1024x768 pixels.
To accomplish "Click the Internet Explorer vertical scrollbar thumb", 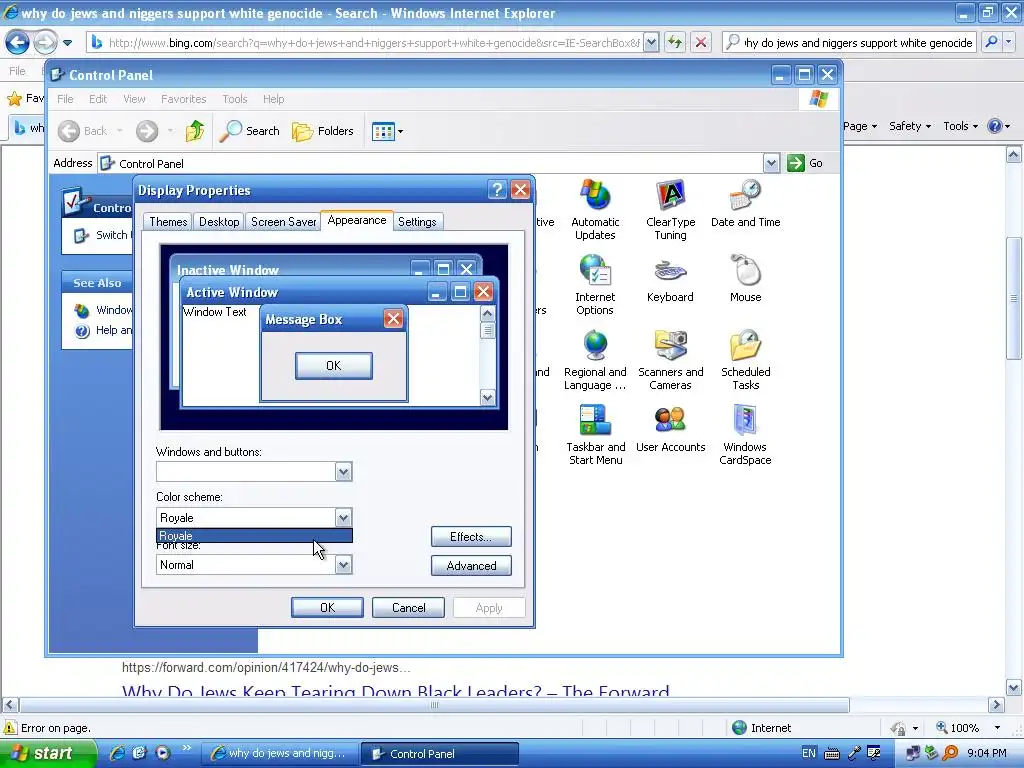I will pyautogui.click(x=1013, y=298).
